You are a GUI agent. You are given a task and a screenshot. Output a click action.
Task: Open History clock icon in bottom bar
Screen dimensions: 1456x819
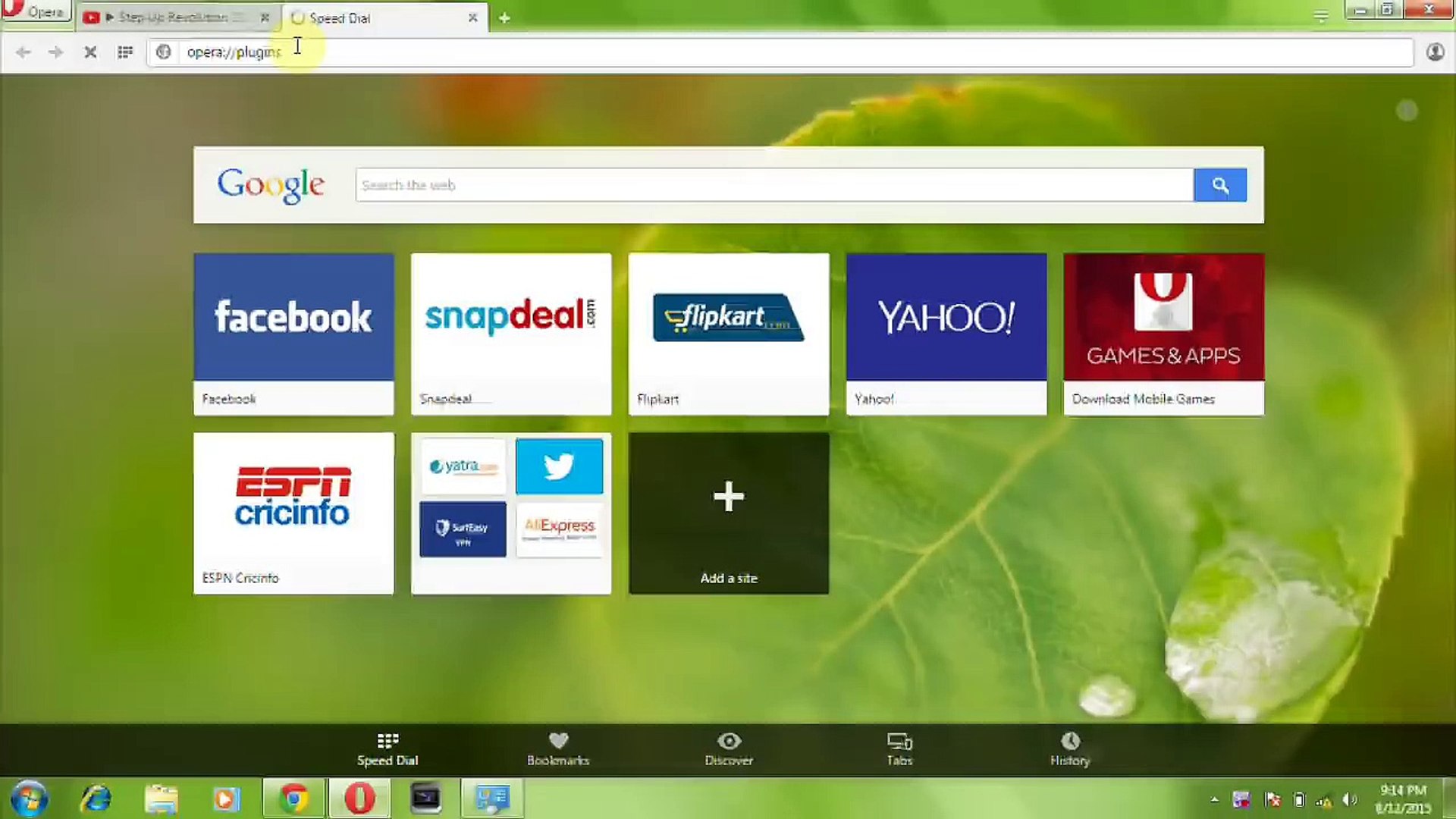tap(1070, 748)
